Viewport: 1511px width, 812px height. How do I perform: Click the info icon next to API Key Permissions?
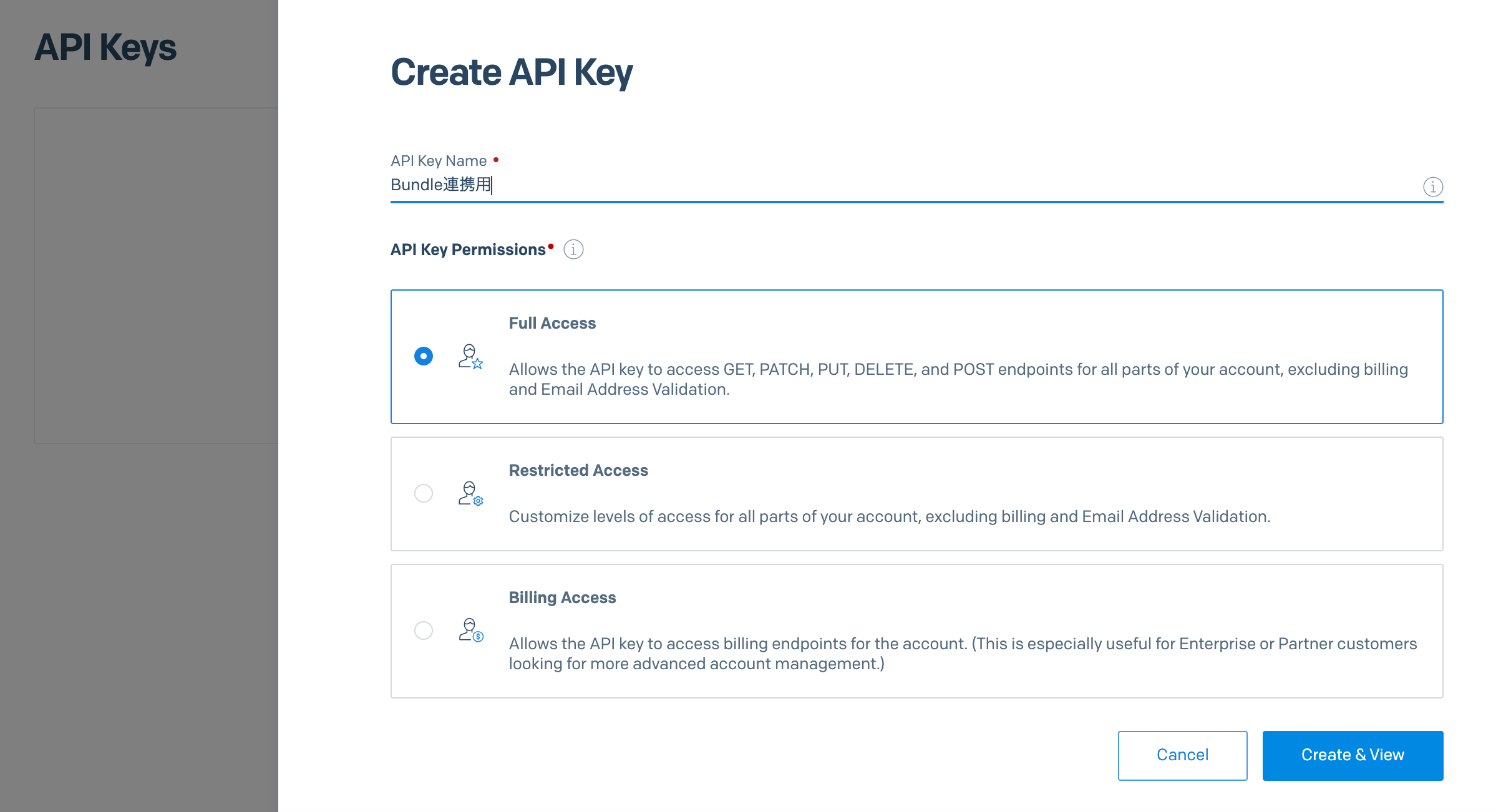coord(573,249)
